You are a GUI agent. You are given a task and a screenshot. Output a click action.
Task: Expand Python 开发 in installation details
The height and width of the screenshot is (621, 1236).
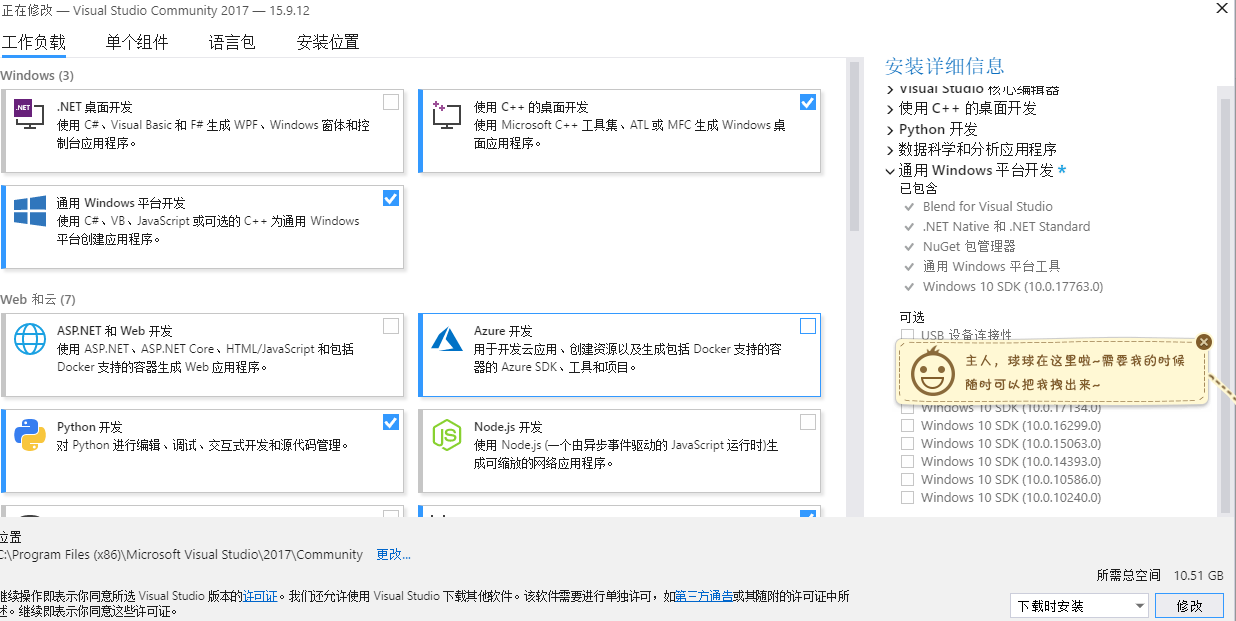click(890, 130)
